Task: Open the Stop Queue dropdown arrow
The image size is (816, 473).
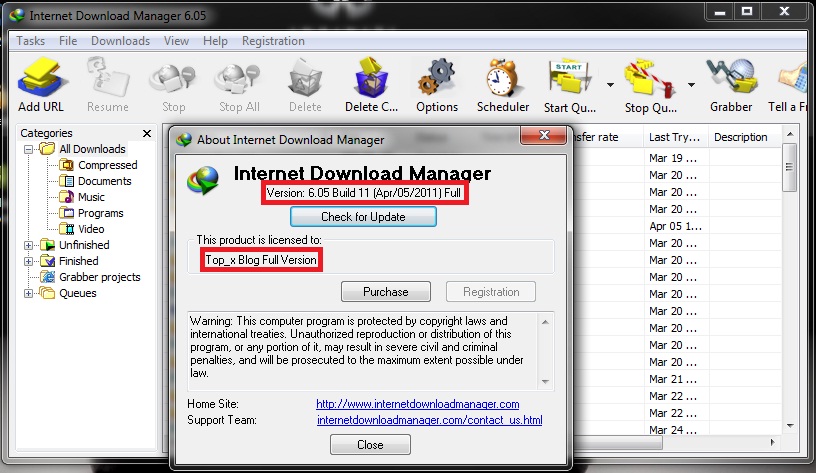Action: click(691, 84)
